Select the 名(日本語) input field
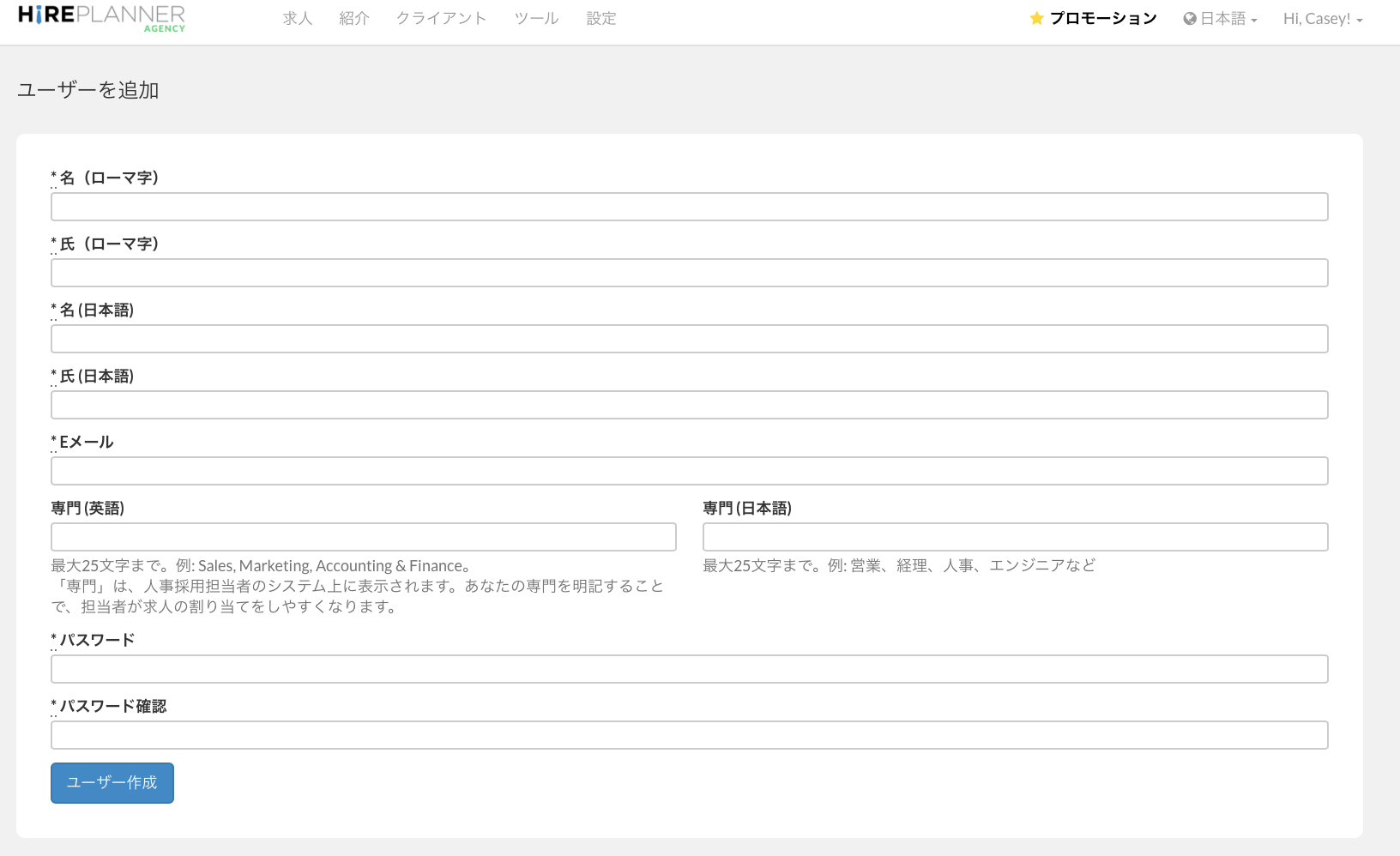This screenshot has height=856, width=1400. pos(689,339)
